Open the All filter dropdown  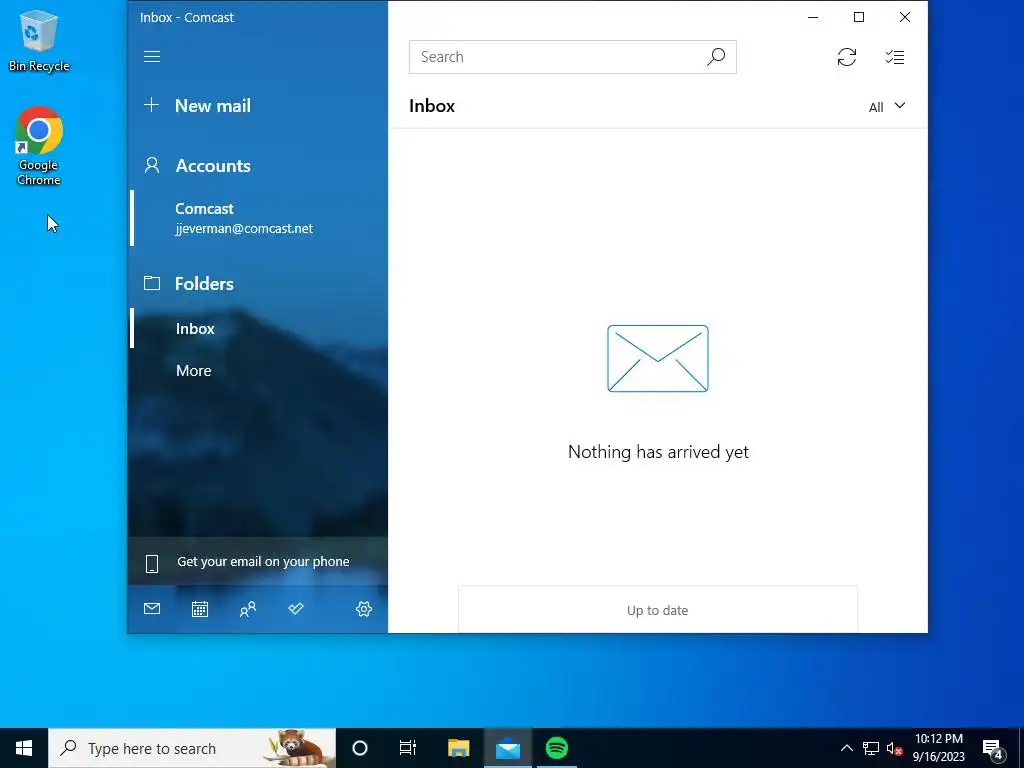point(887,106)
